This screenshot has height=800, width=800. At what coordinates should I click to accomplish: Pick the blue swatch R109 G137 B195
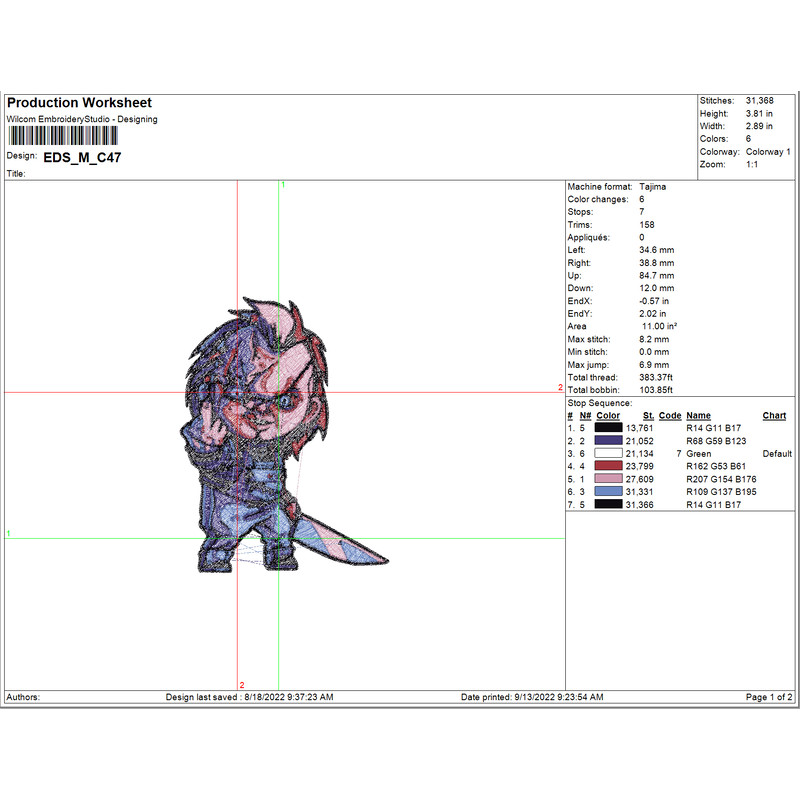click(609, 492)
